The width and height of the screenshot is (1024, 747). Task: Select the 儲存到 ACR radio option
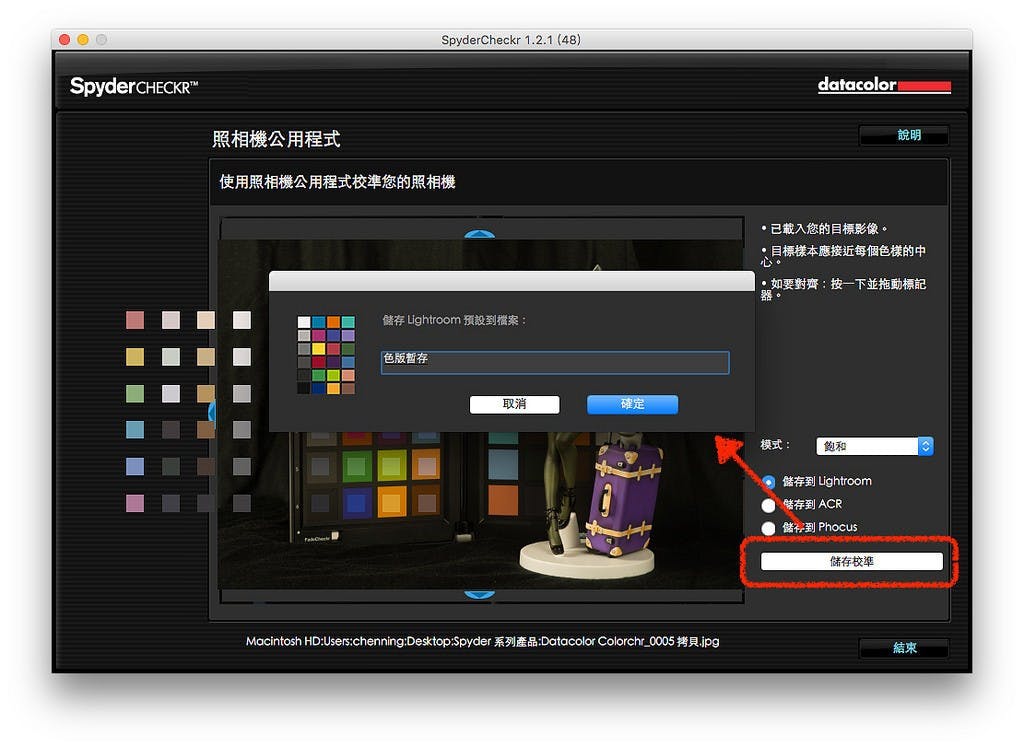(769, 505)
